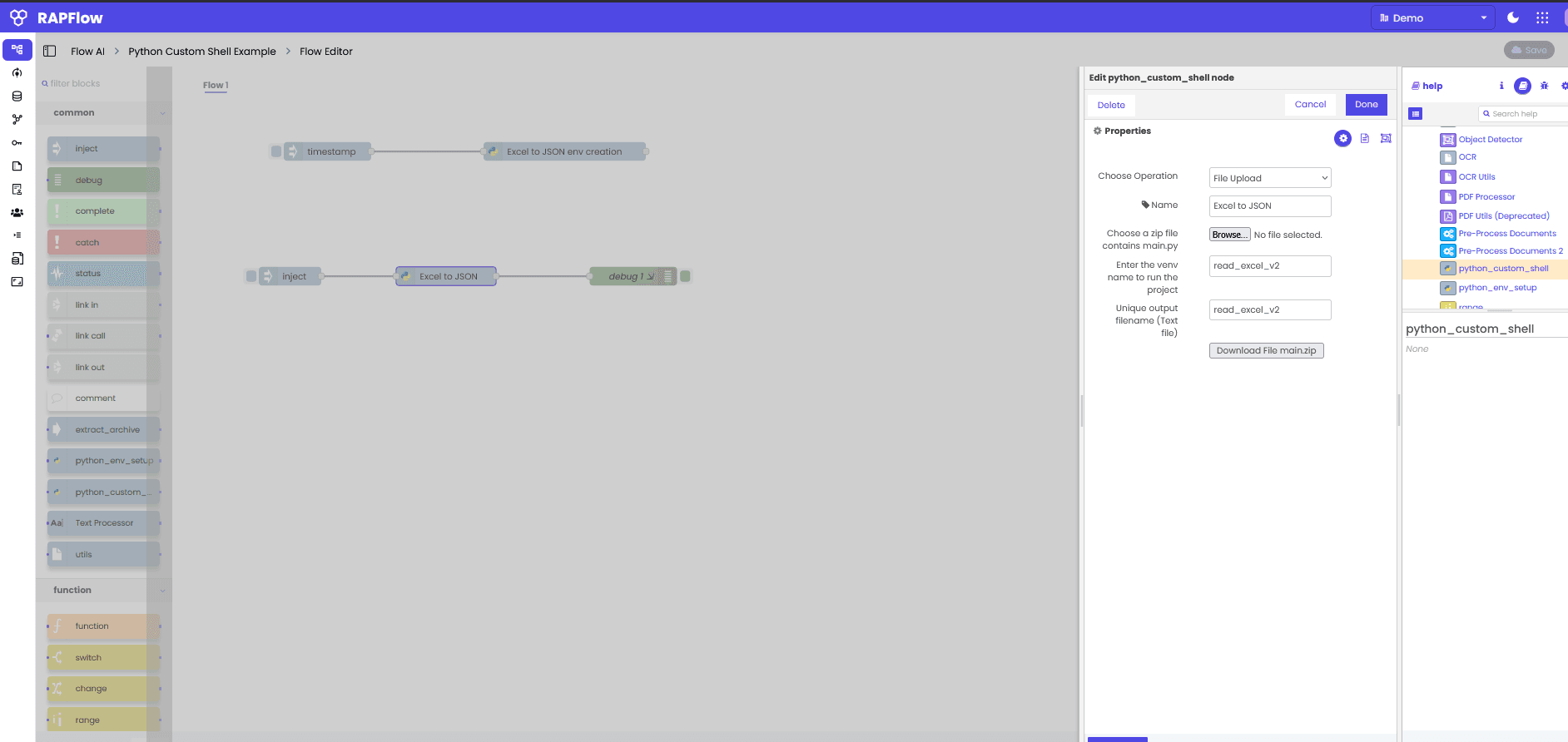Click Download File main.zip button
1568x742 pixels.
click(1266, 351)
